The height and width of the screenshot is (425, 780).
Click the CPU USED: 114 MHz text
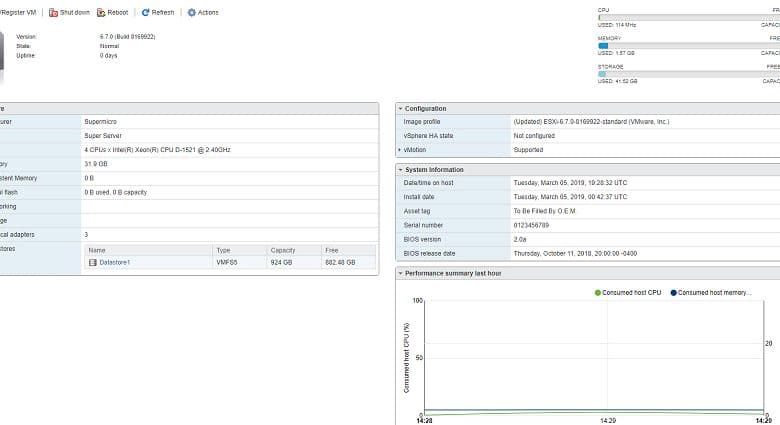[617, 25]
